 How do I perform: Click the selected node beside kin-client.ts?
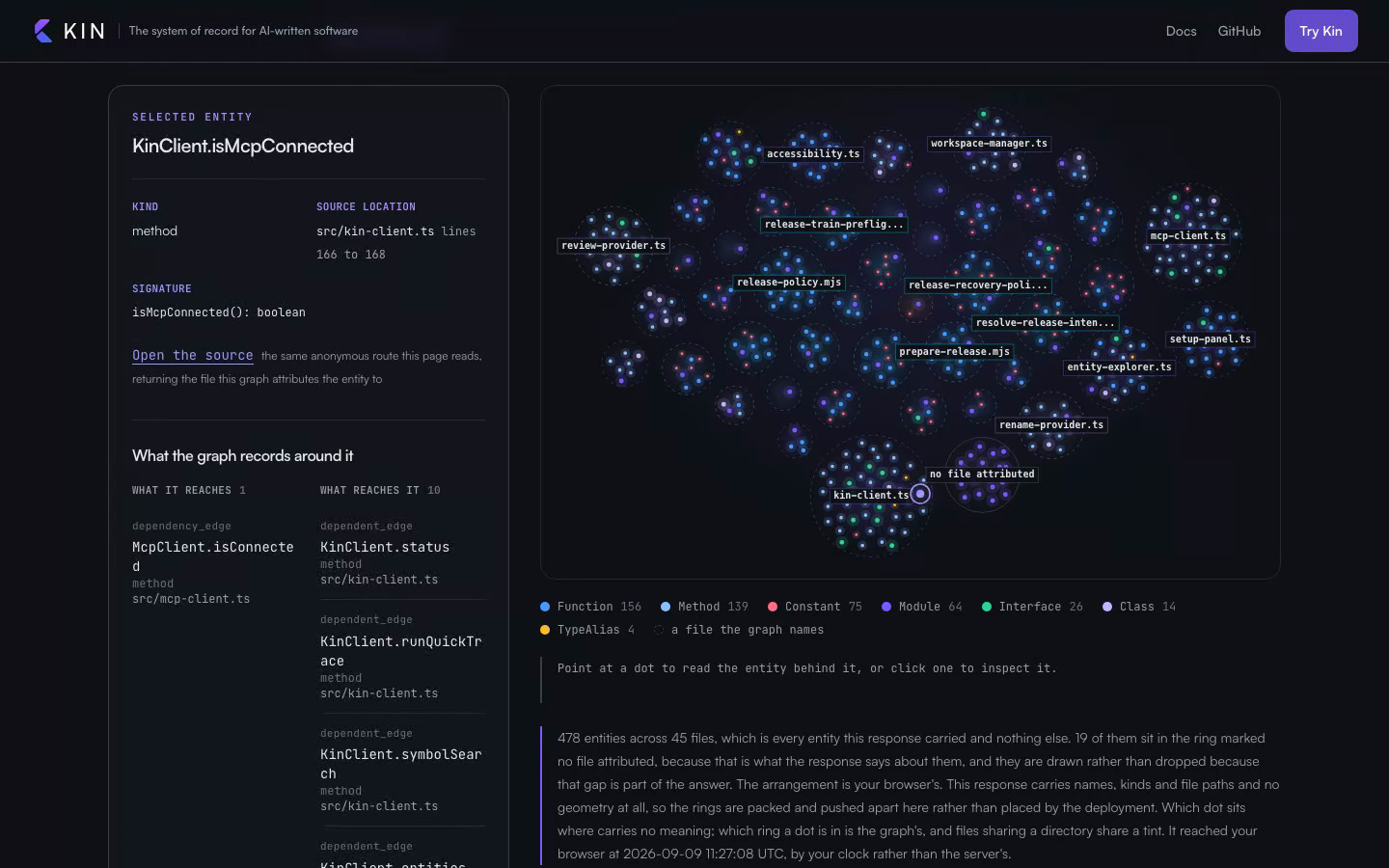[920, 494]
